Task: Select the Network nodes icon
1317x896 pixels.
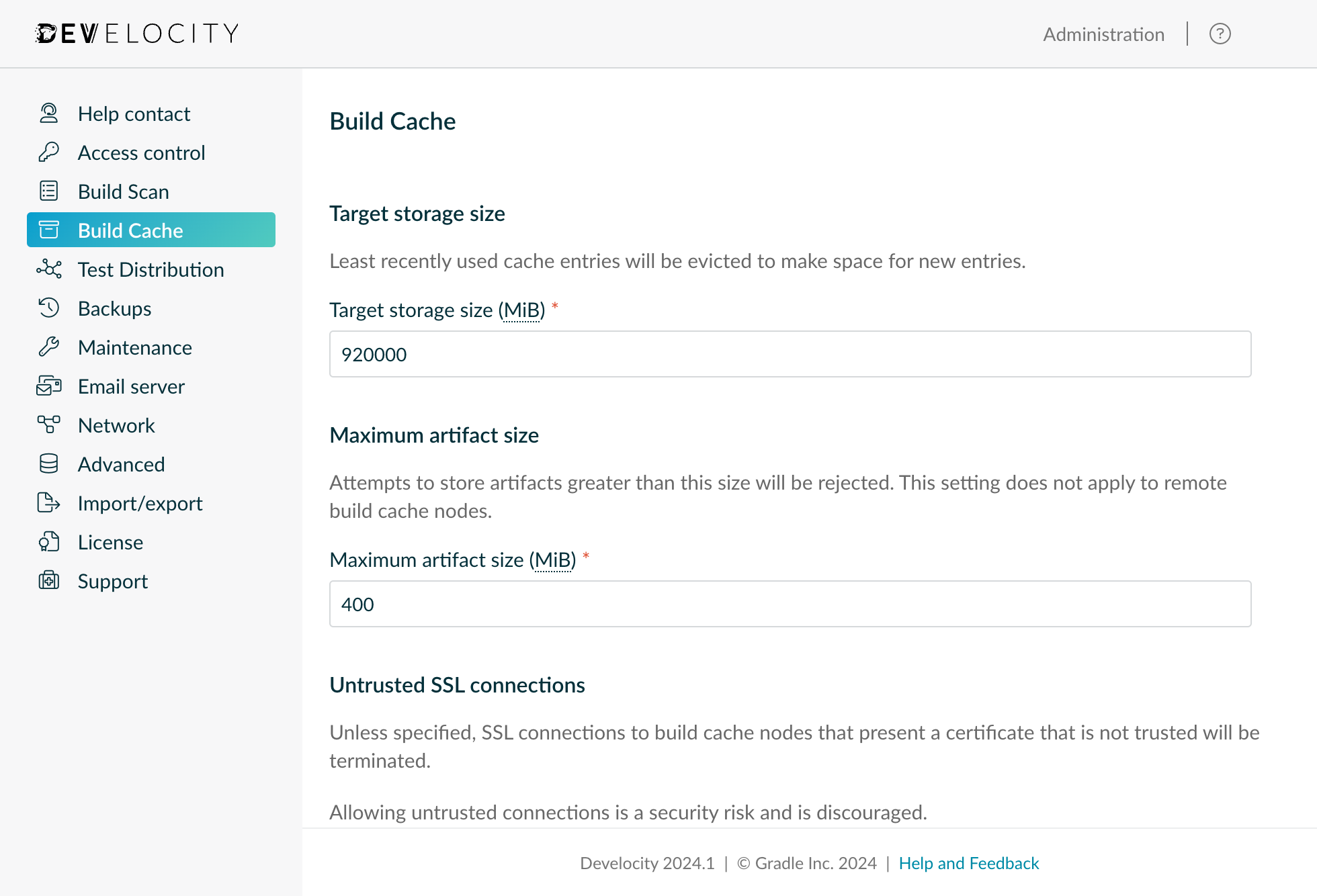Action: (x=48, y=425)
